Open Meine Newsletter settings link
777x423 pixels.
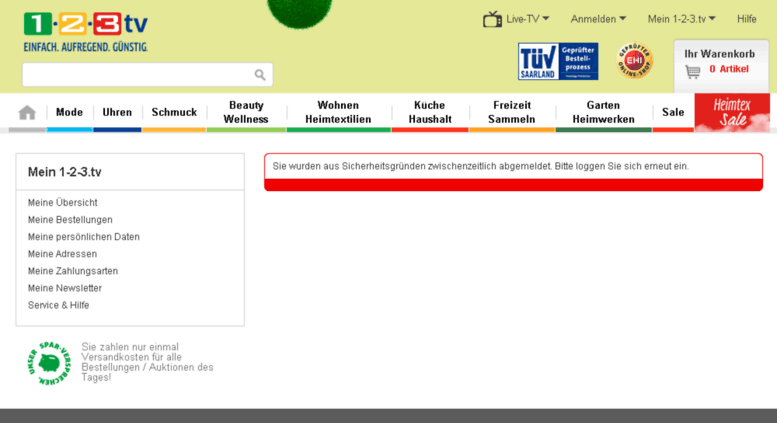(x=65, y=288)
